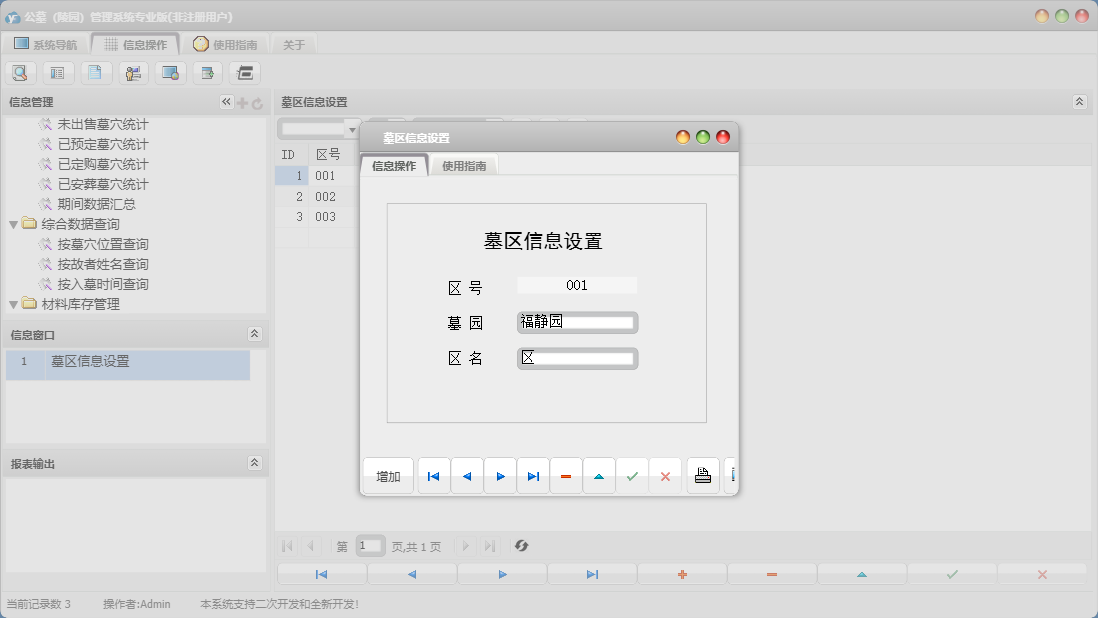Switch to 使用指南 tab inside the dialog

[464, 166]
